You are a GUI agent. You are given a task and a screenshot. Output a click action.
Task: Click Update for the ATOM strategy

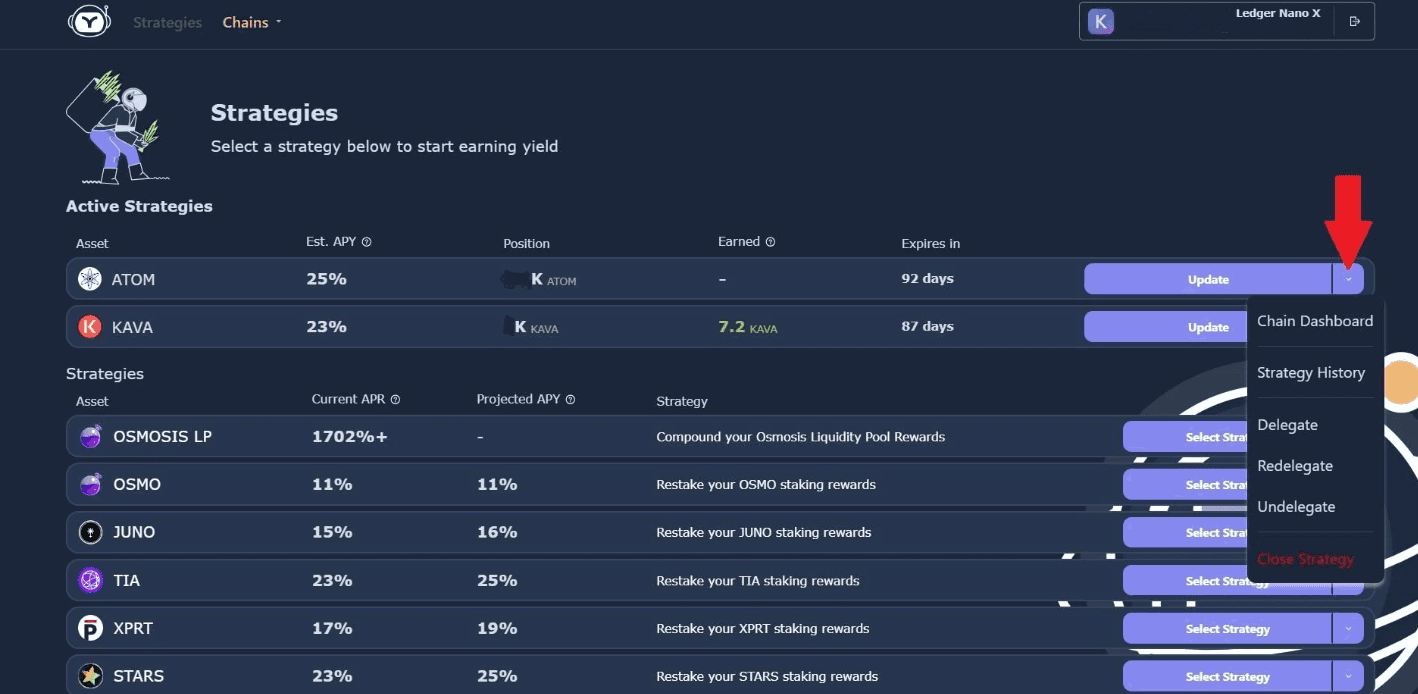pos(1208,279)
